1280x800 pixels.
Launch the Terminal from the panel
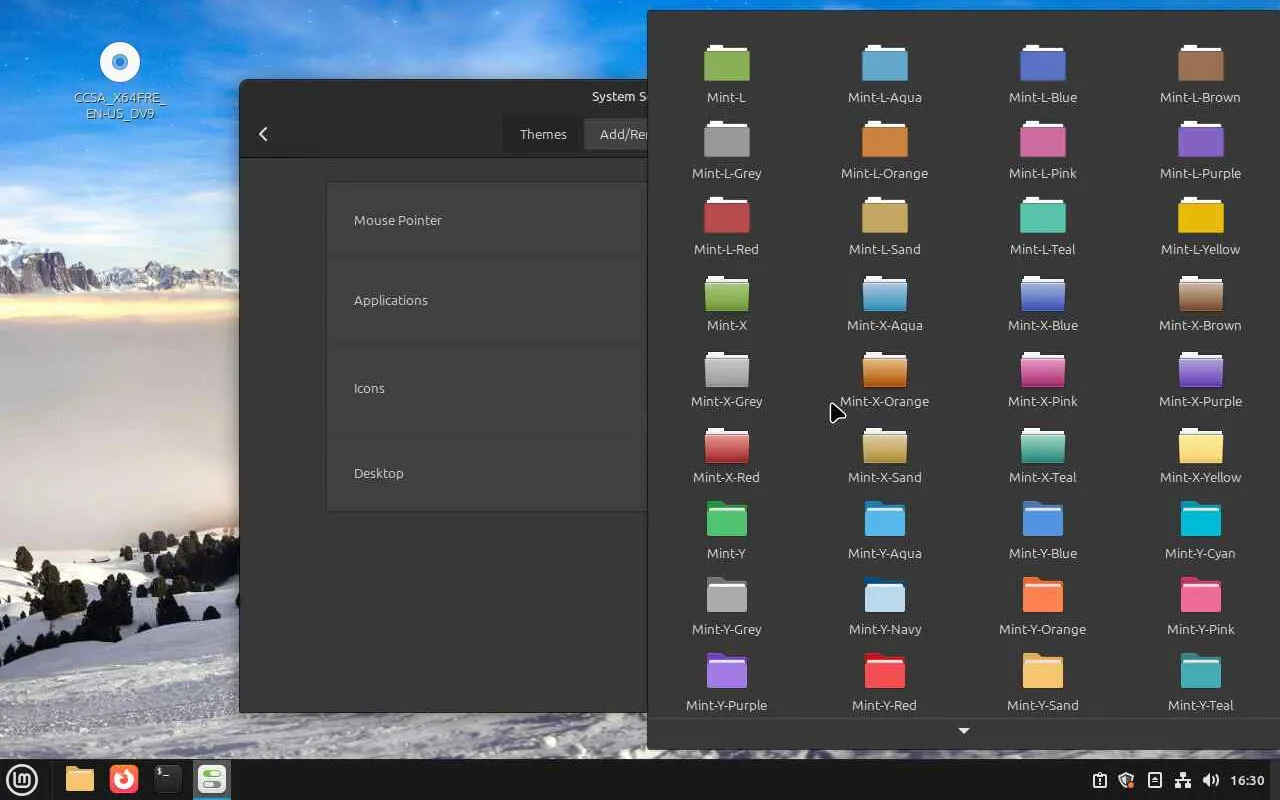(x=168, y=780)
